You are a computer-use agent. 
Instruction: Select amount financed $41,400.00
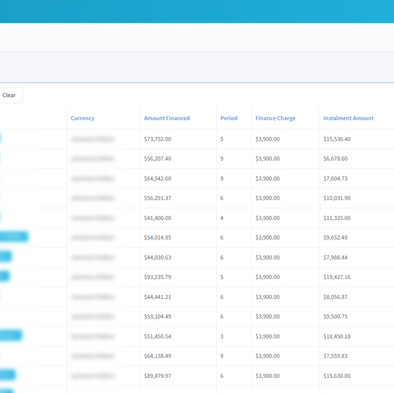pos(157,218)
